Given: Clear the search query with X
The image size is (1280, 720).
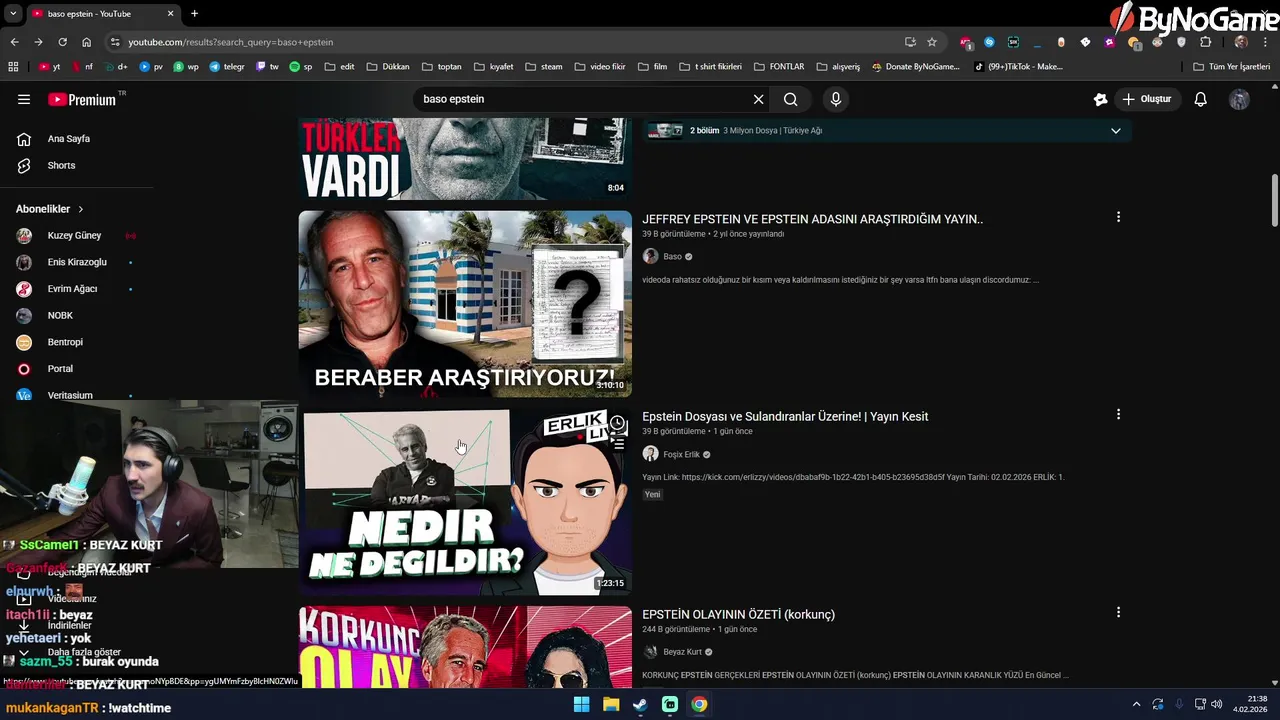Looking at the screenshot, I should point(758,99).
